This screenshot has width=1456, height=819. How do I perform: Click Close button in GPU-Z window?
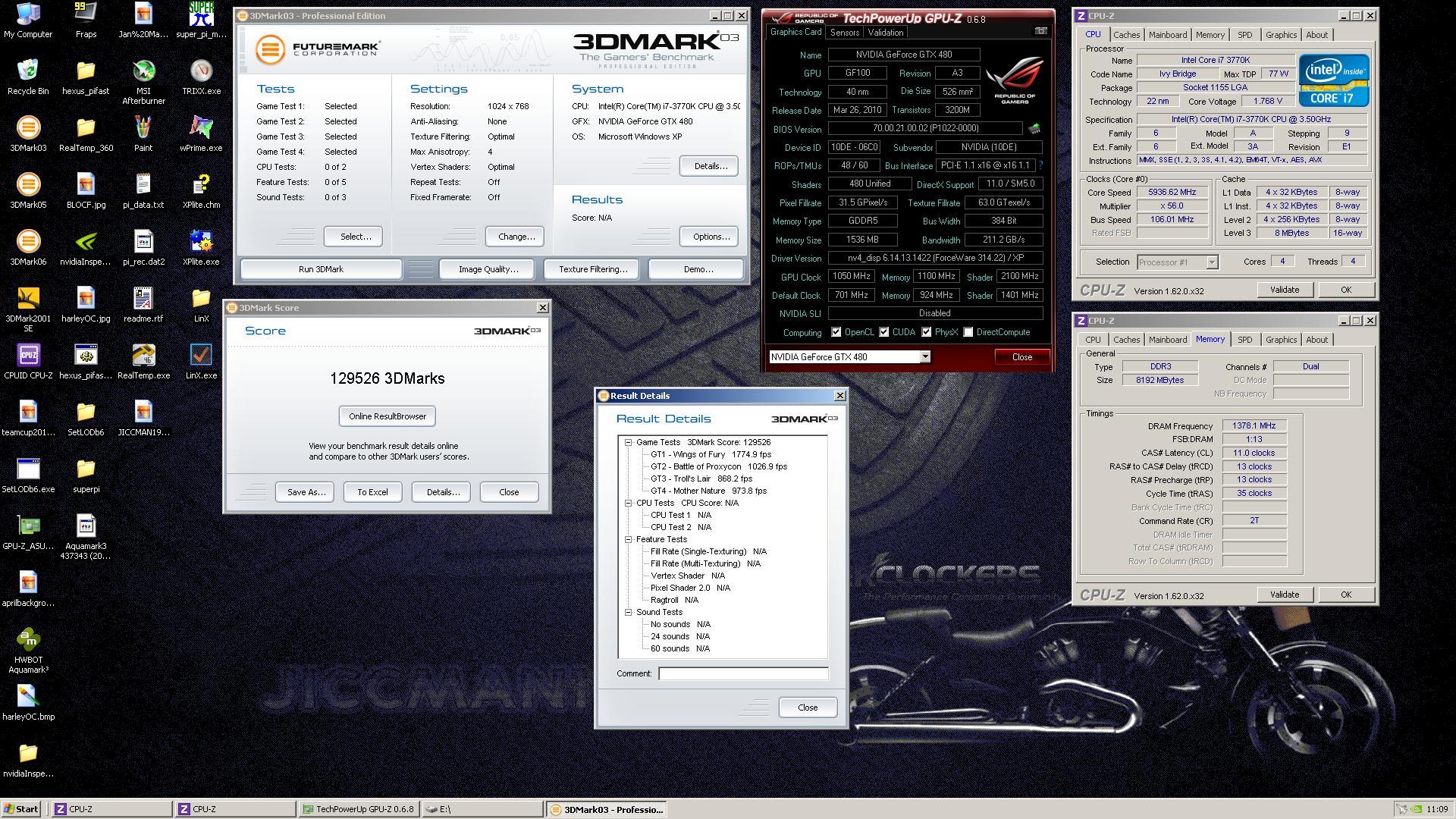coord(1021,357)
